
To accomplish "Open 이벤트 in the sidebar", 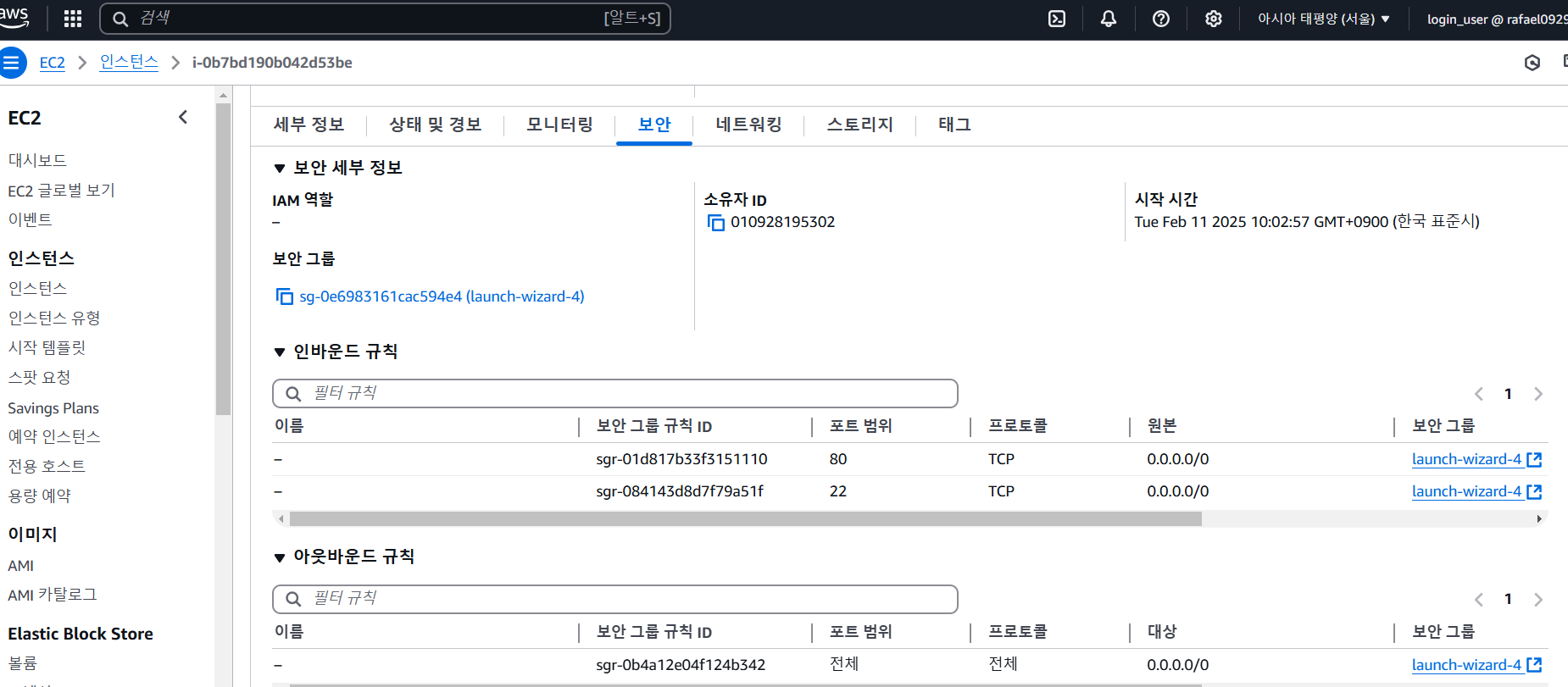I will pos(30,219).
